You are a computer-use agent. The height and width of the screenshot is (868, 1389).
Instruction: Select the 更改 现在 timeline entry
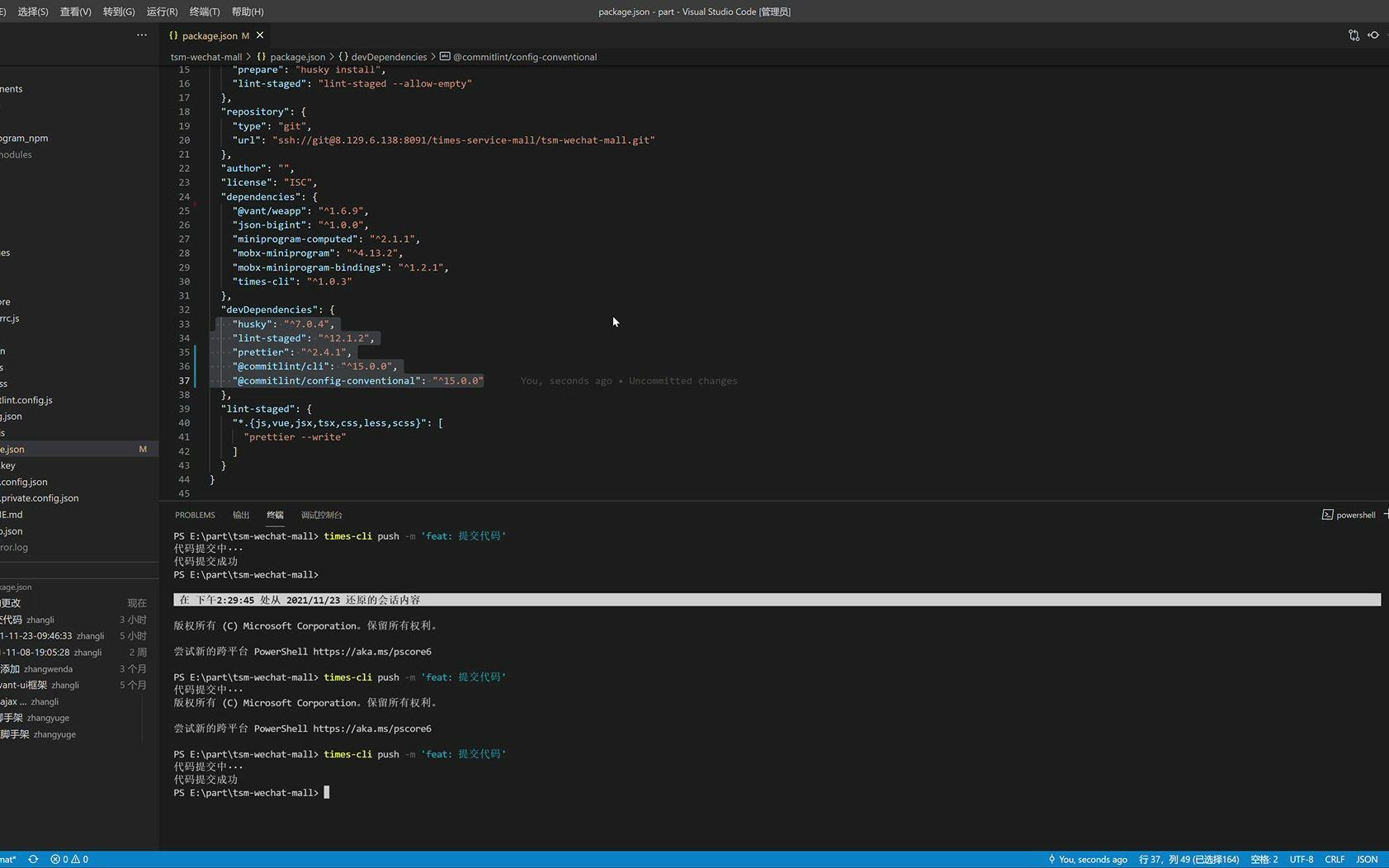coord(79,603)
